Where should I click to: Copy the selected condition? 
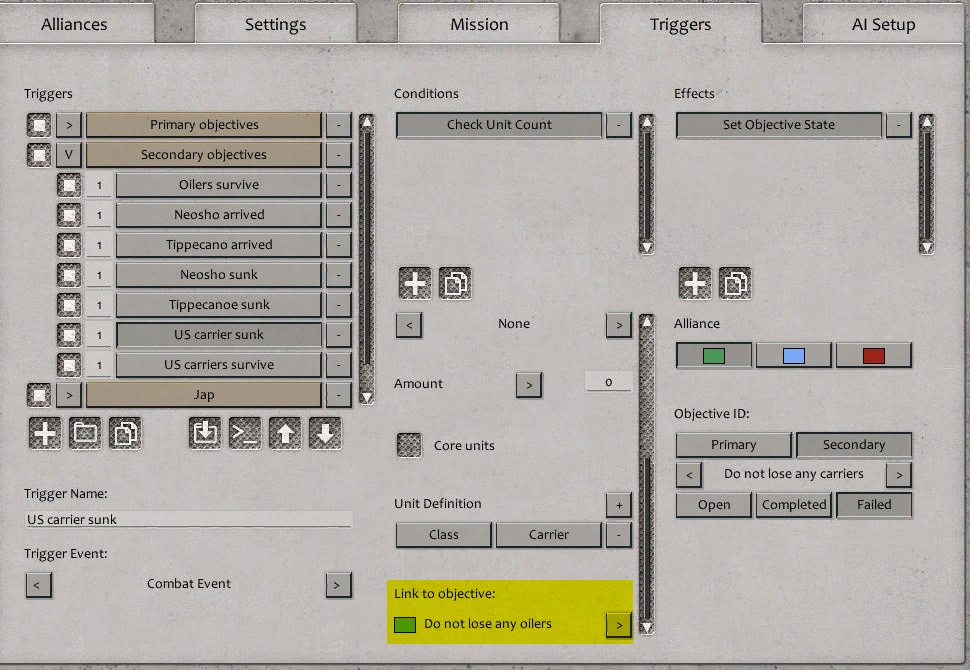tap(455, 283)
